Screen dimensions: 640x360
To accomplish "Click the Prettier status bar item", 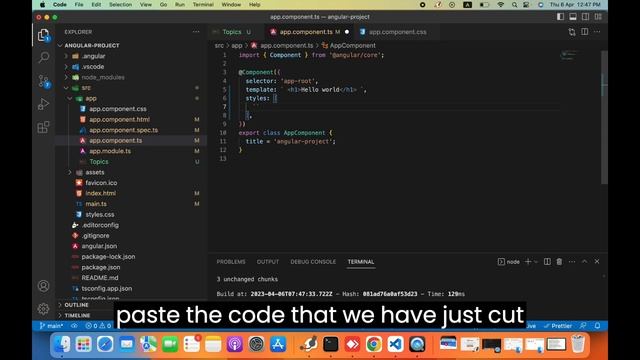I will [558, 326].
